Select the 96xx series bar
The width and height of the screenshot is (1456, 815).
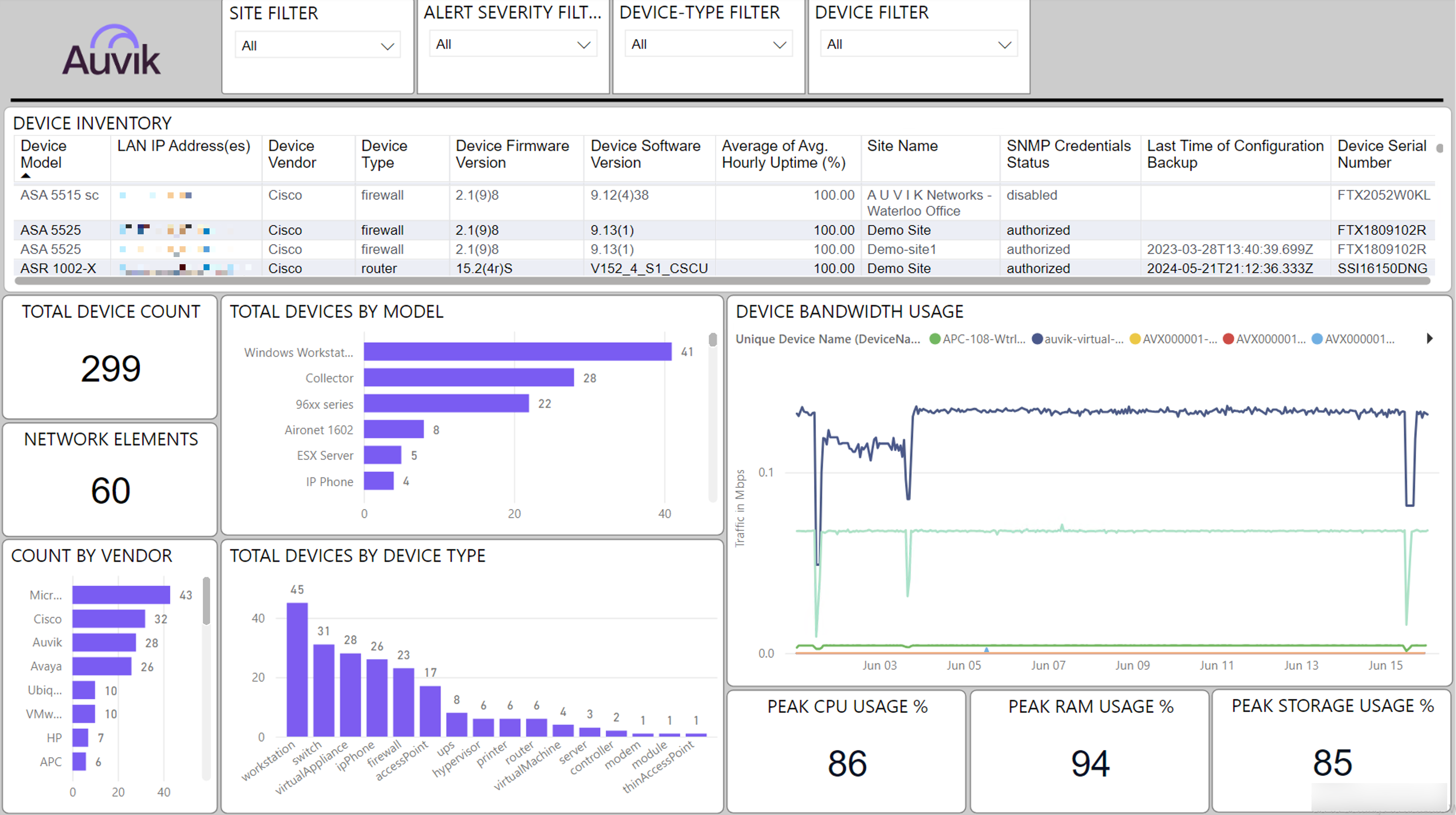447,404
